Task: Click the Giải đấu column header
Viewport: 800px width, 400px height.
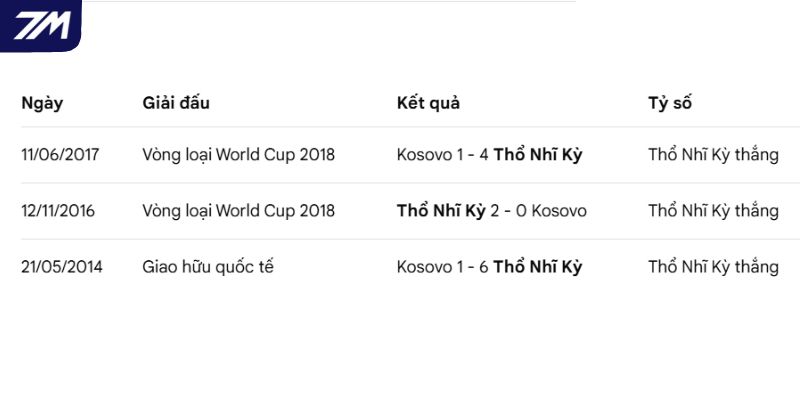Action: 176,103
